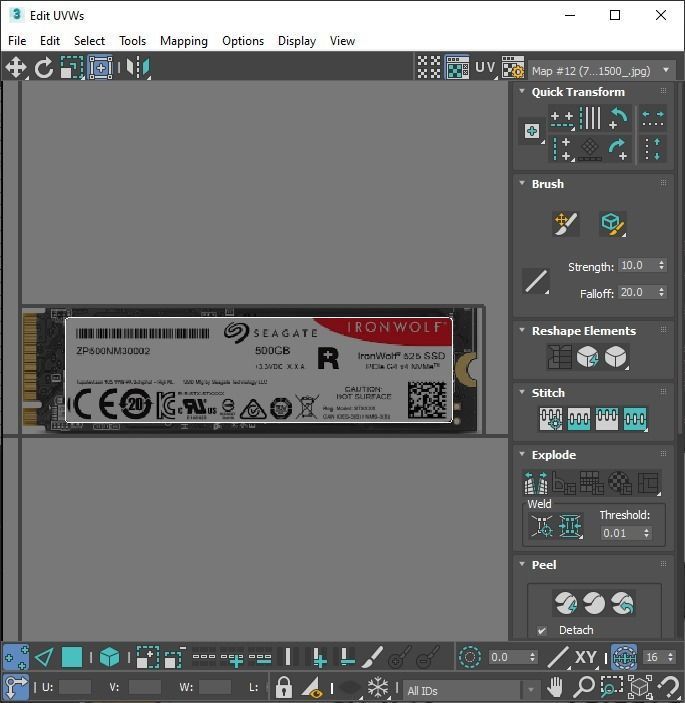Click Reset Peel icon
The height and width of the screenshot is (703, 685).
(622, 603)
